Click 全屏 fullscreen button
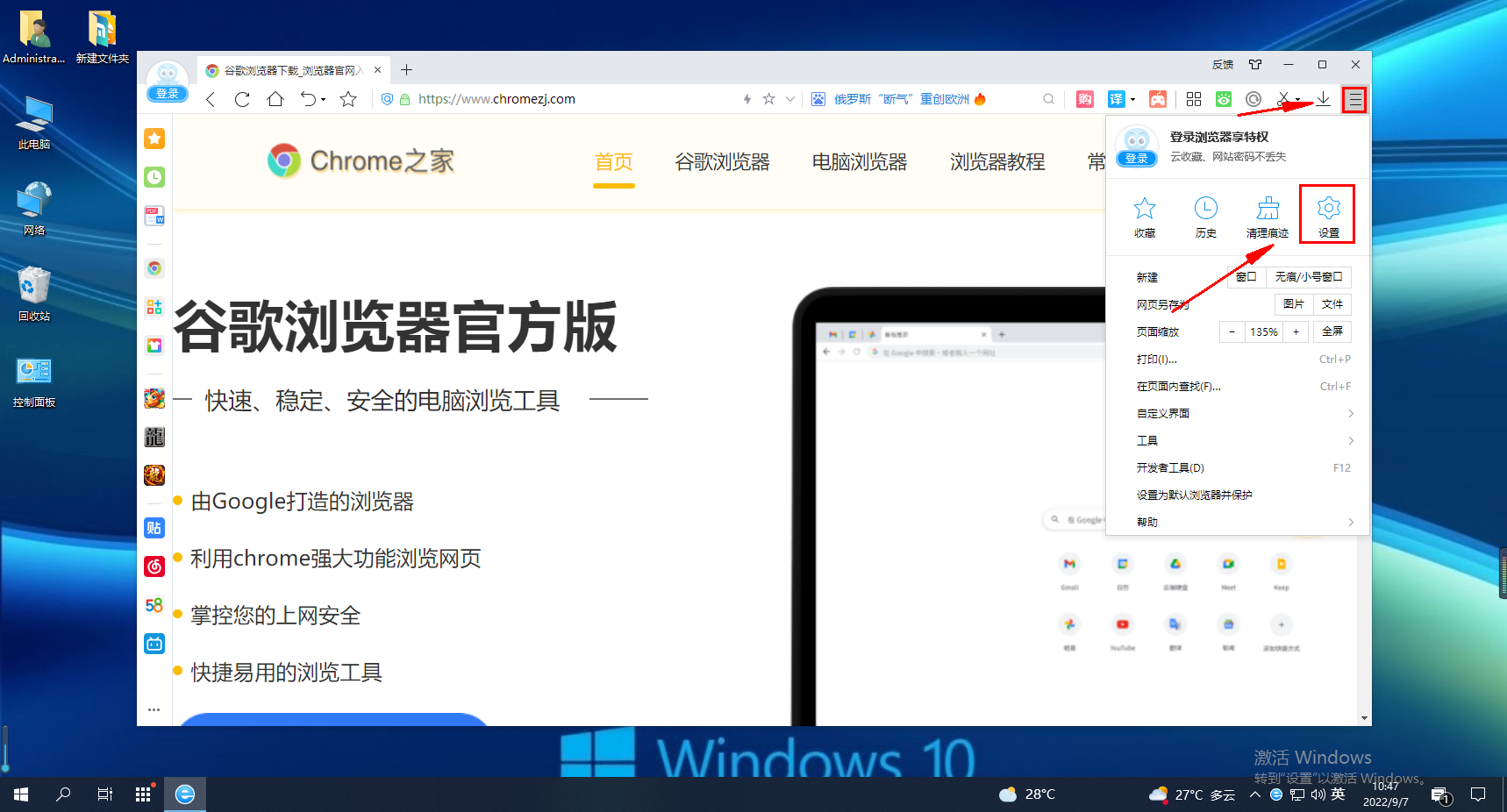 (1332, 331)
